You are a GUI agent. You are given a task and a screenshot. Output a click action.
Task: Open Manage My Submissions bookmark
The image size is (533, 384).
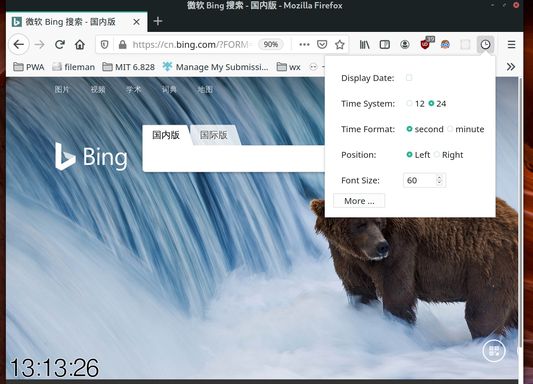[x=216, y=67]
